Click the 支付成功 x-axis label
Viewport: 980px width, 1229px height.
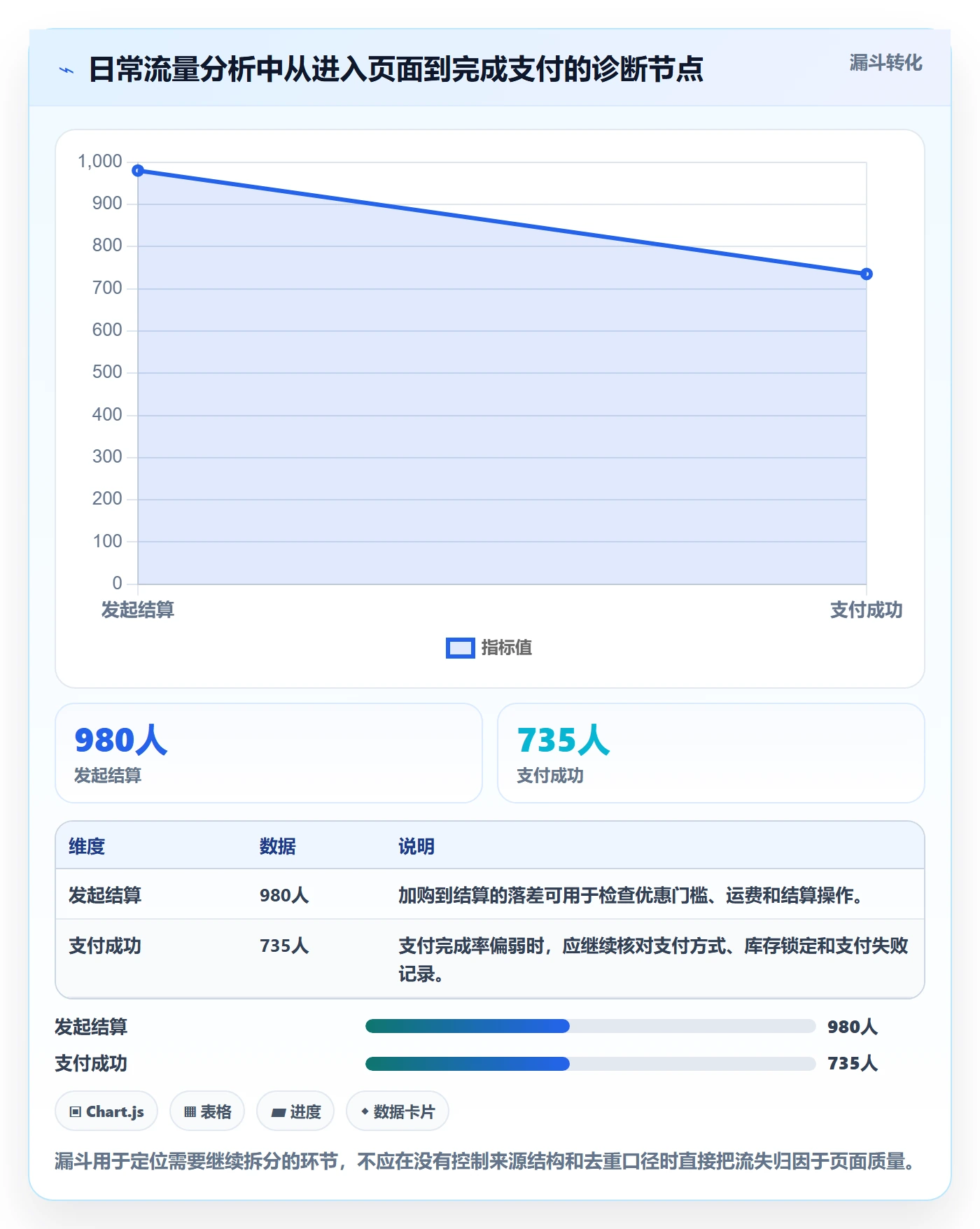(x=867, y=610)
